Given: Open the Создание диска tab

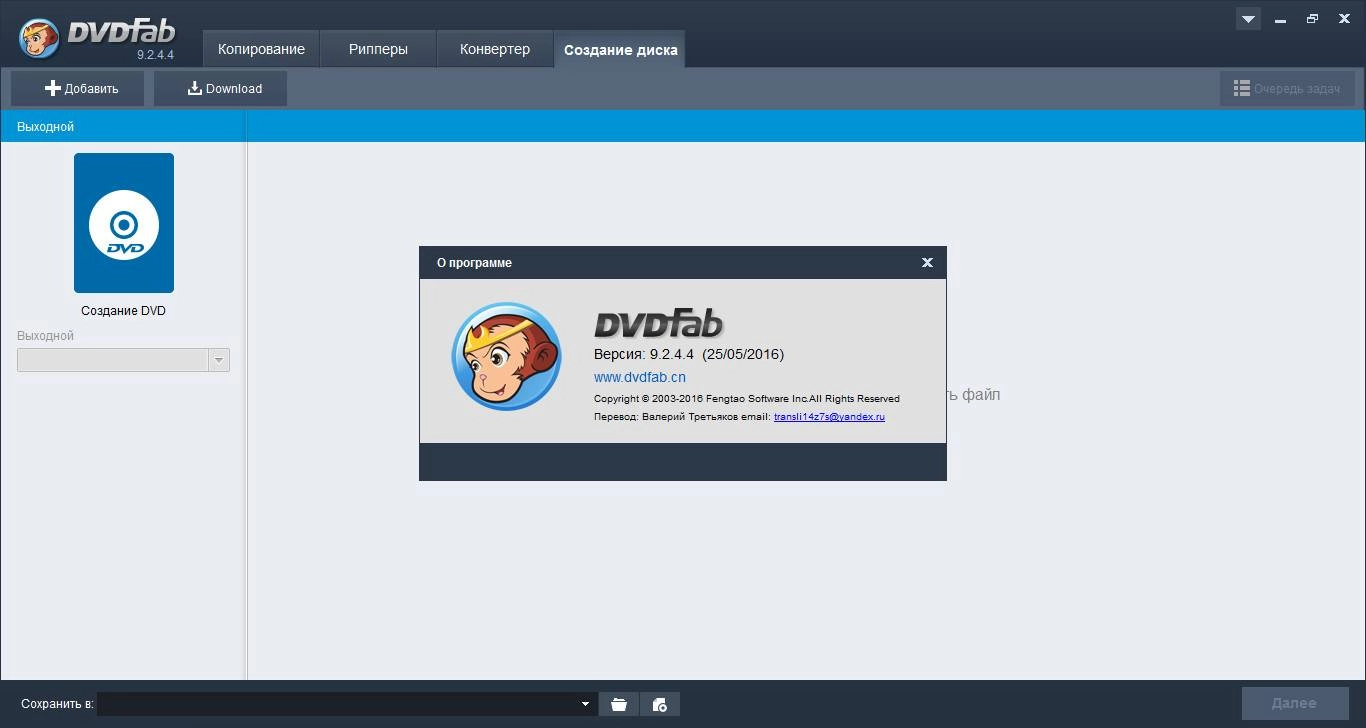Looking at the screenshot, I should pyautogui.click(x=620, y=49).
